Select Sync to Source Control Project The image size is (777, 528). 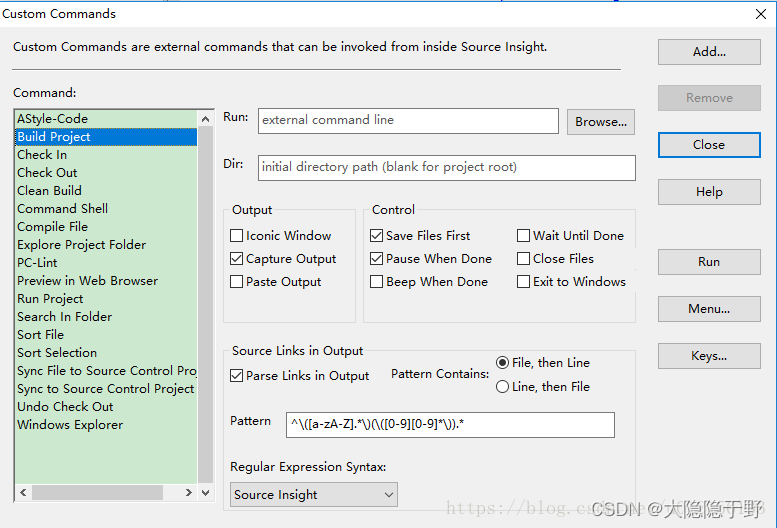106,388
